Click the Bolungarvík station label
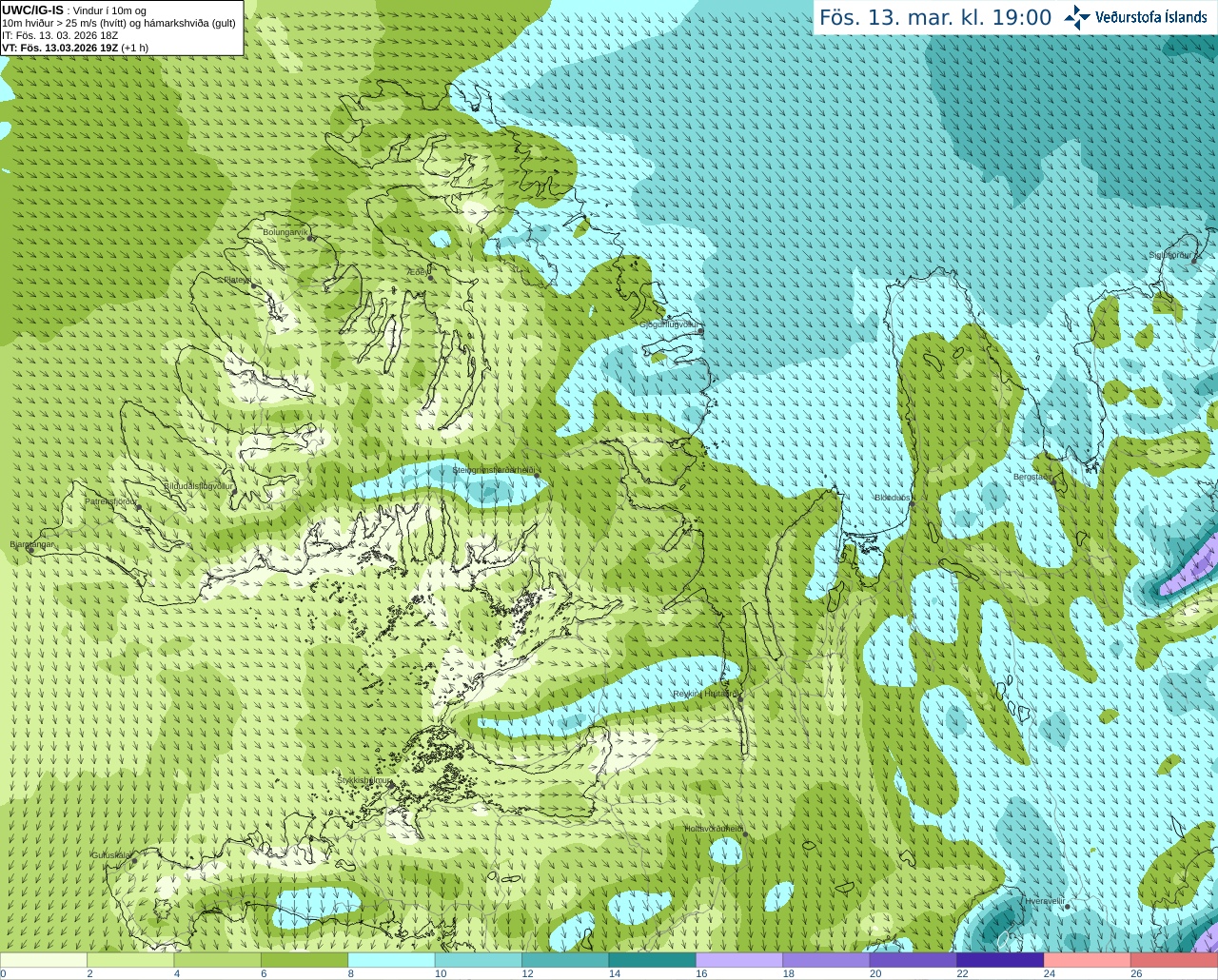 point(285,232)
